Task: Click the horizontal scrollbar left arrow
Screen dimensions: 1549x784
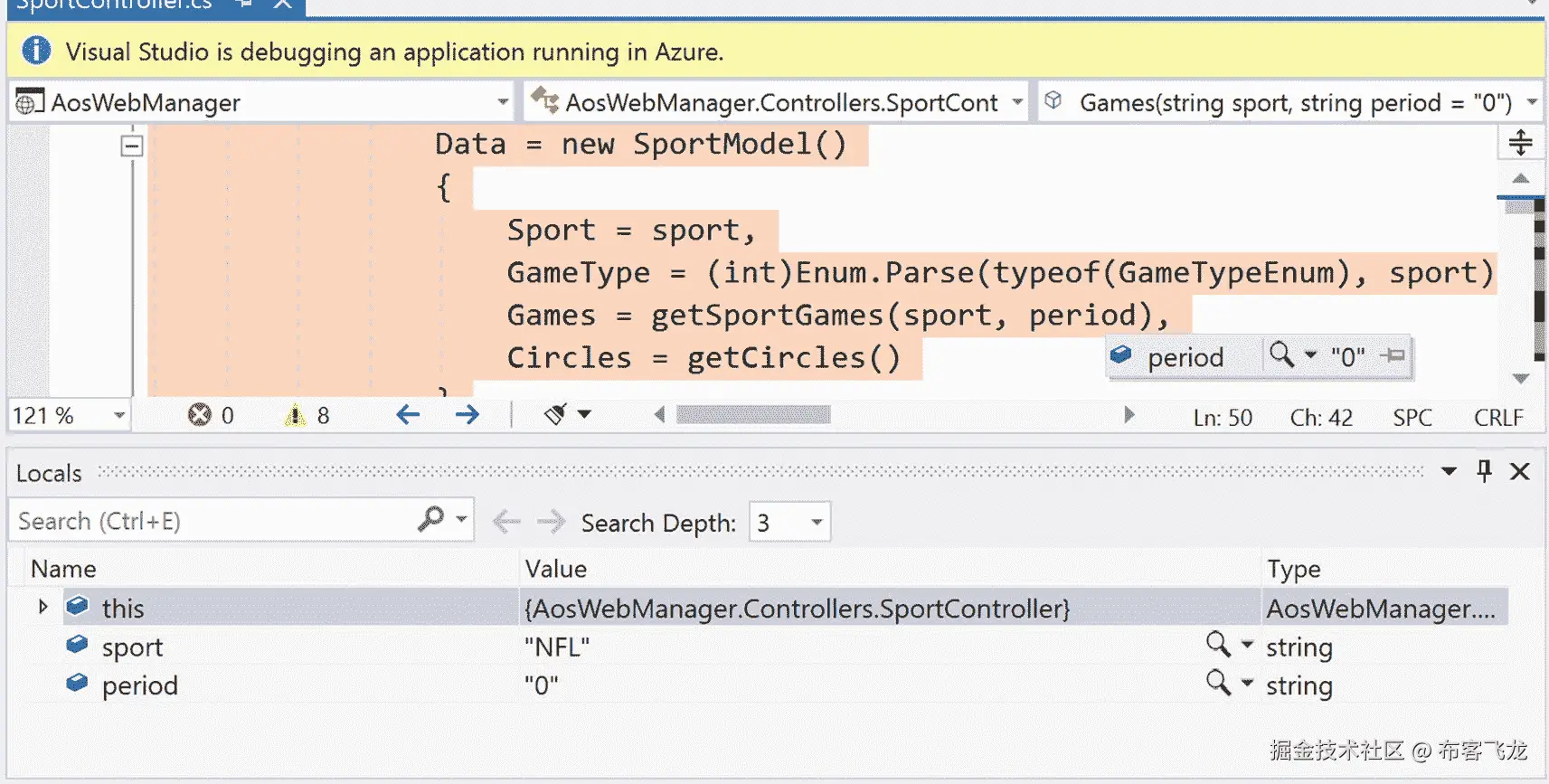Action: (660, 414)
